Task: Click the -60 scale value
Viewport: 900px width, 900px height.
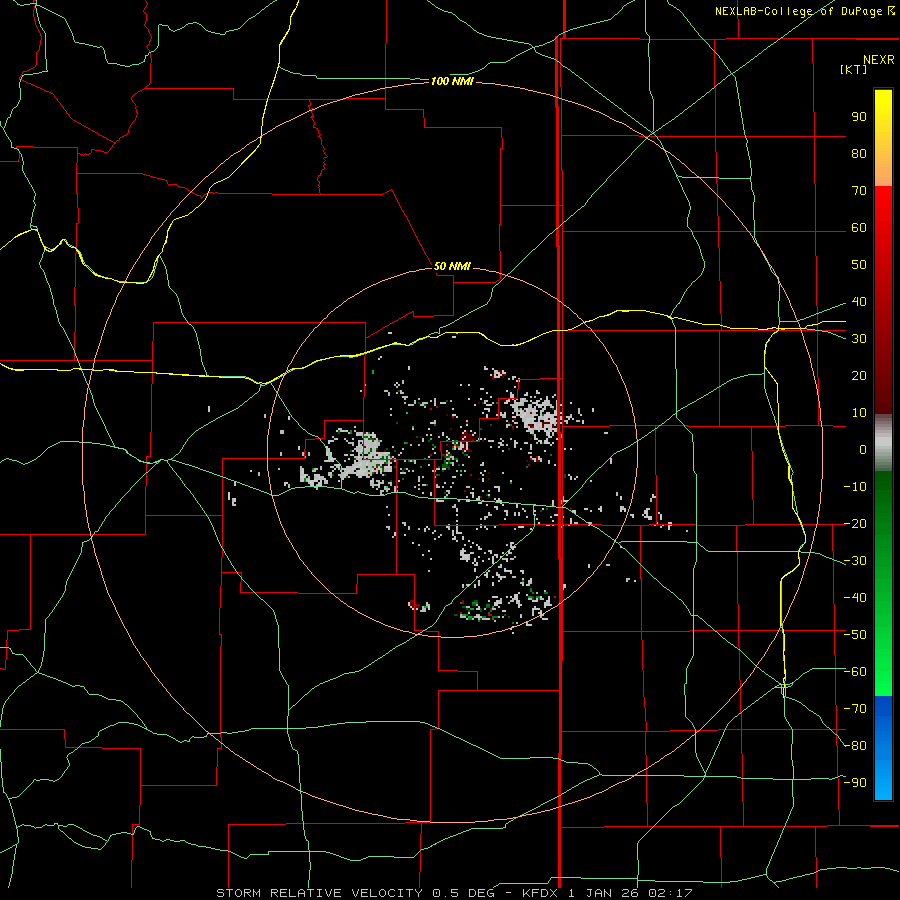Action: tap(855, 672)
